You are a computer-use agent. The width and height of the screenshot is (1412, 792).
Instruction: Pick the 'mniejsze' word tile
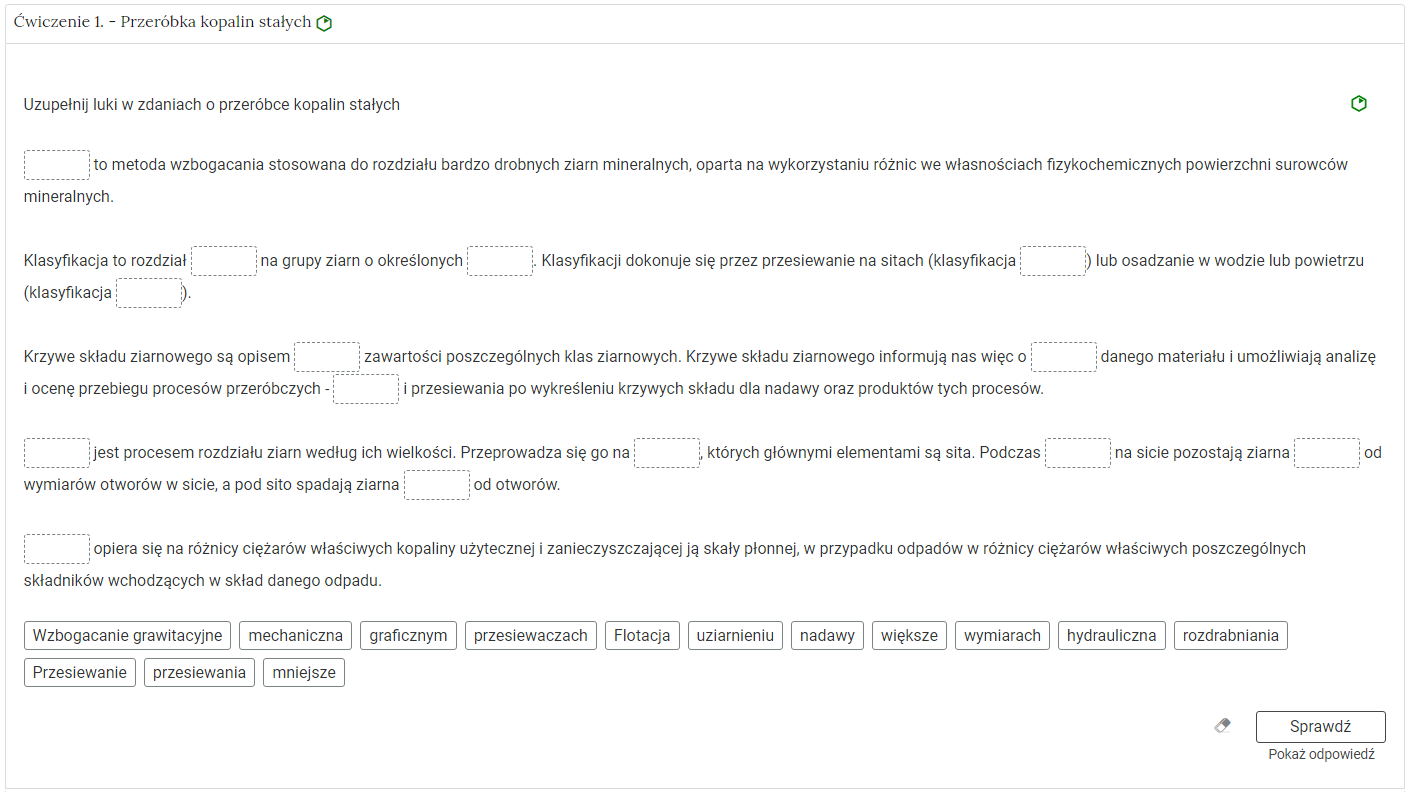304,673
